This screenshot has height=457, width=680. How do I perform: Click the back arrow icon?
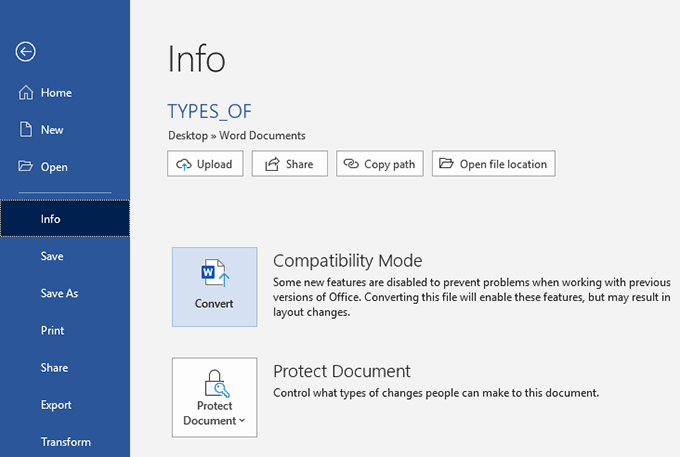26,52
